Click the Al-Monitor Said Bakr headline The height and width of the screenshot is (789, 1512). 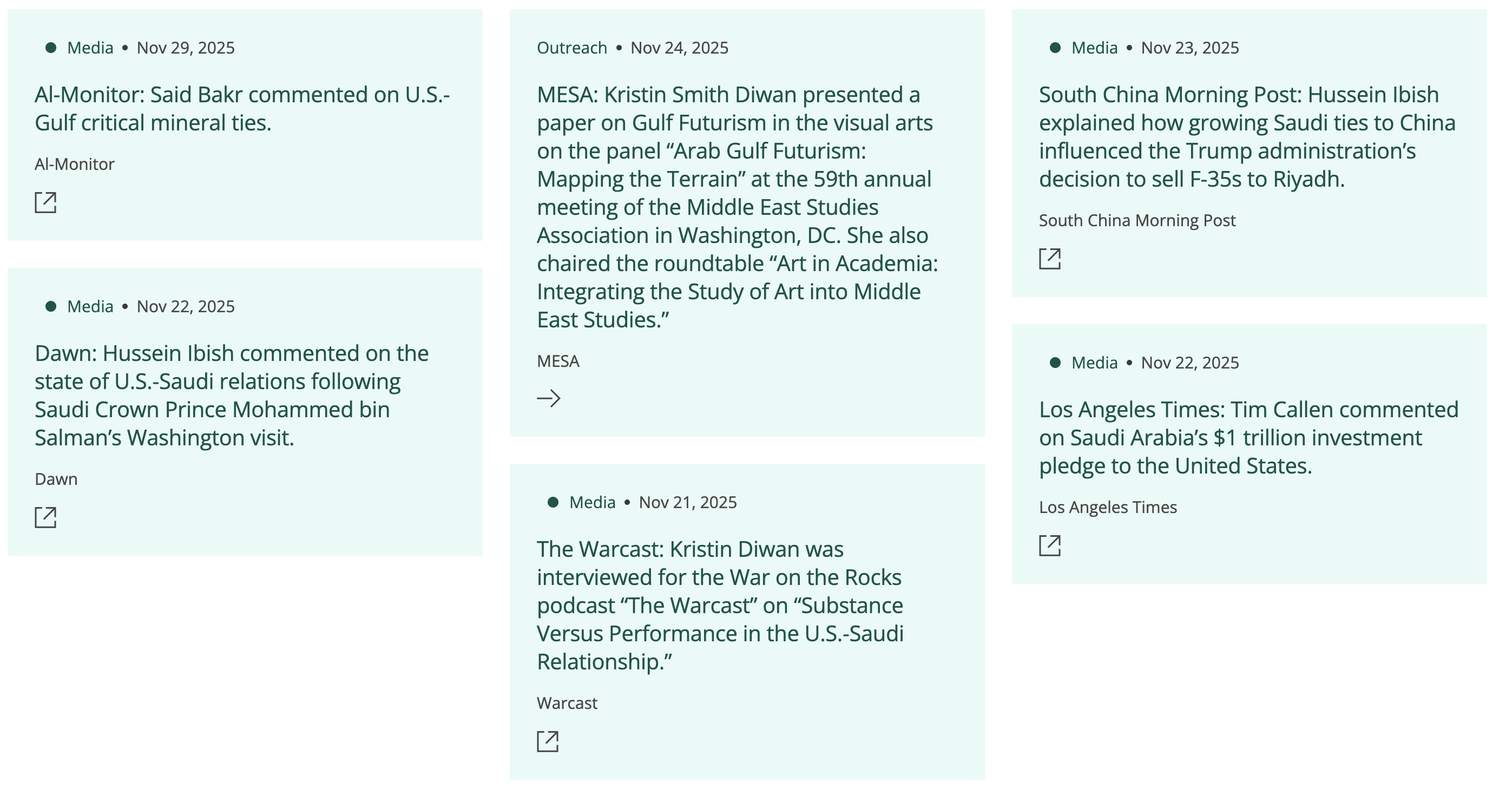(242, 109)
